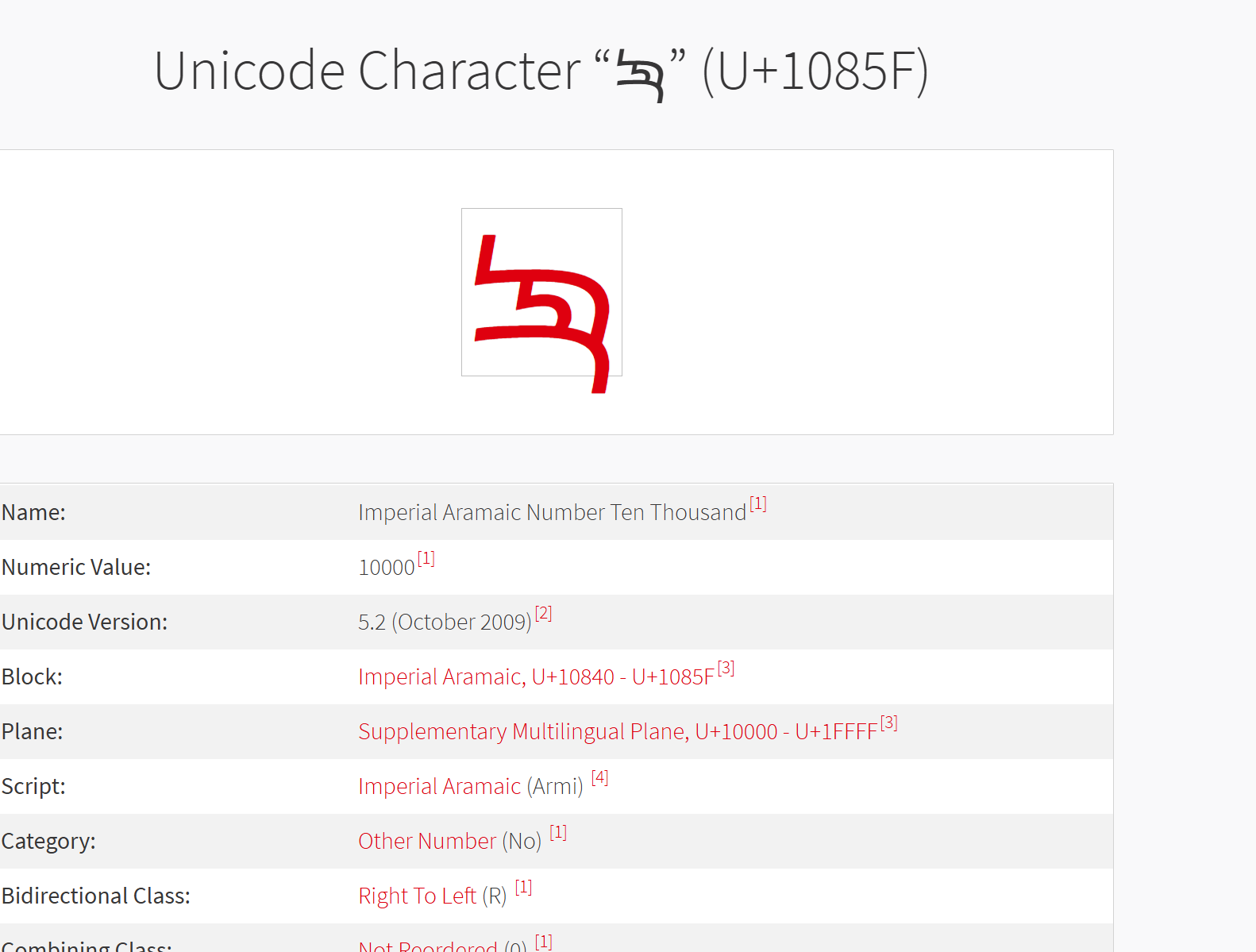Click the Unicode Character U+1085F page heading
Viewport: 1256px width, 952px height.
point(541,71)
